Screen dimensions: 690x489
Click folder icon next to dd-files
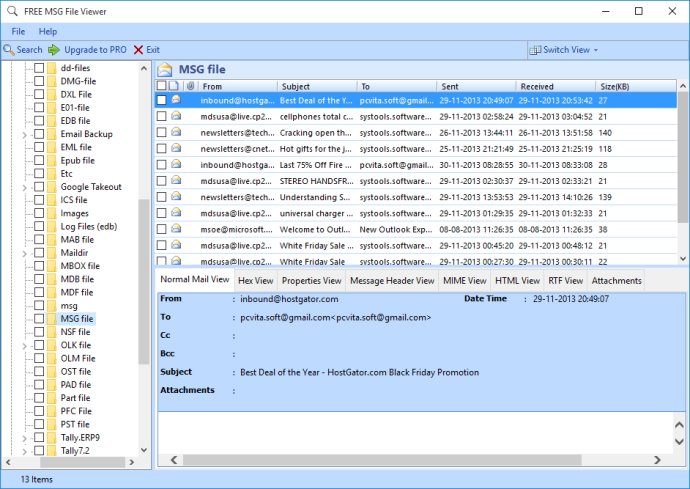coord(52,68)
